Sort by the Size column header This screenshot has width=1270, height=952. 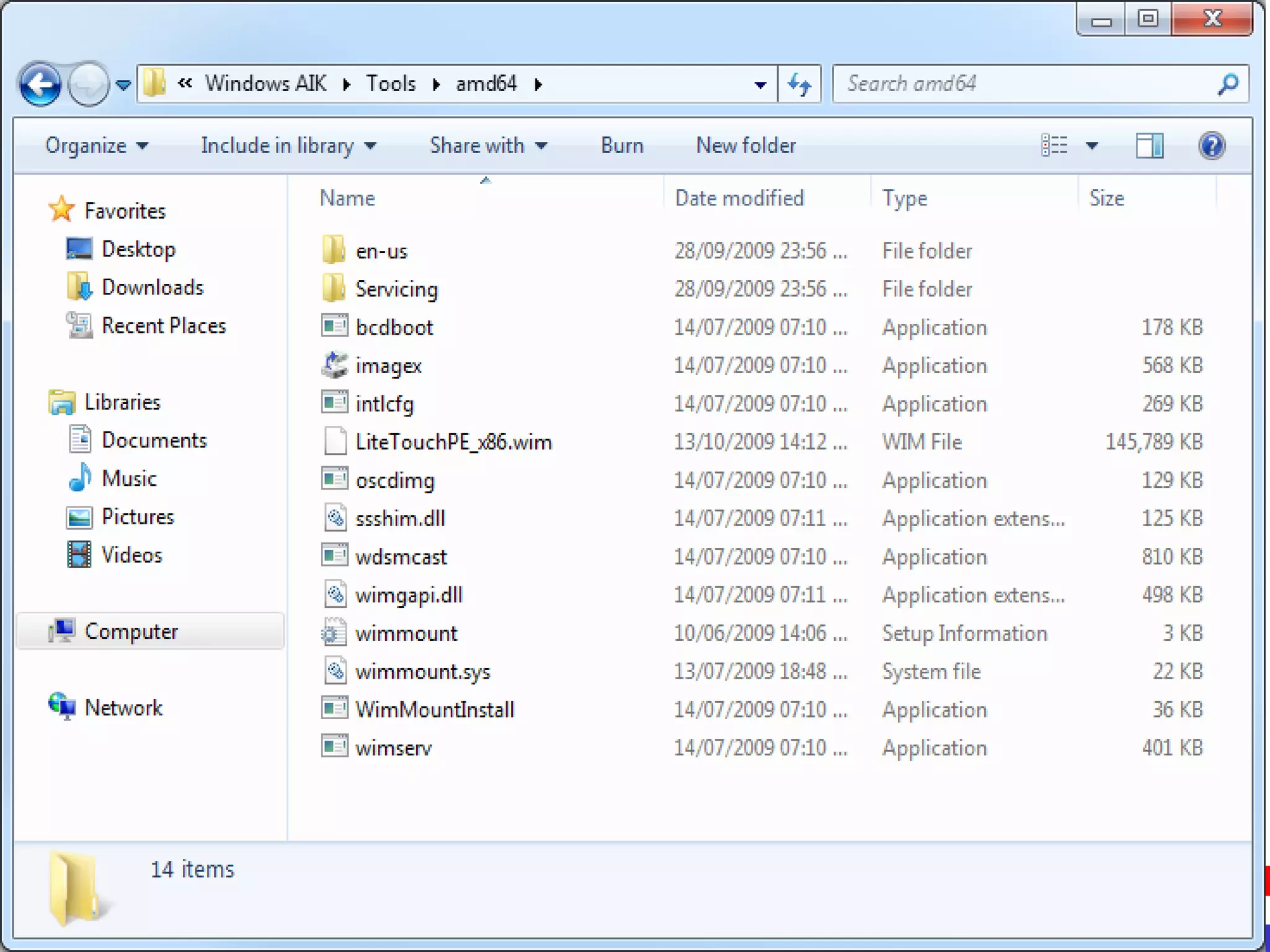point(1107,198)
